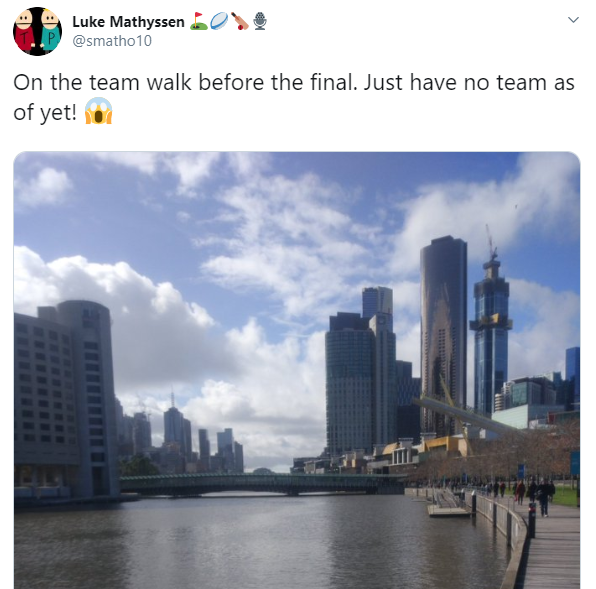This screenshot has height=589, width=596.
Task: Click the golf flag emoji
Action: pyautogui.click(x=198, y=21)
